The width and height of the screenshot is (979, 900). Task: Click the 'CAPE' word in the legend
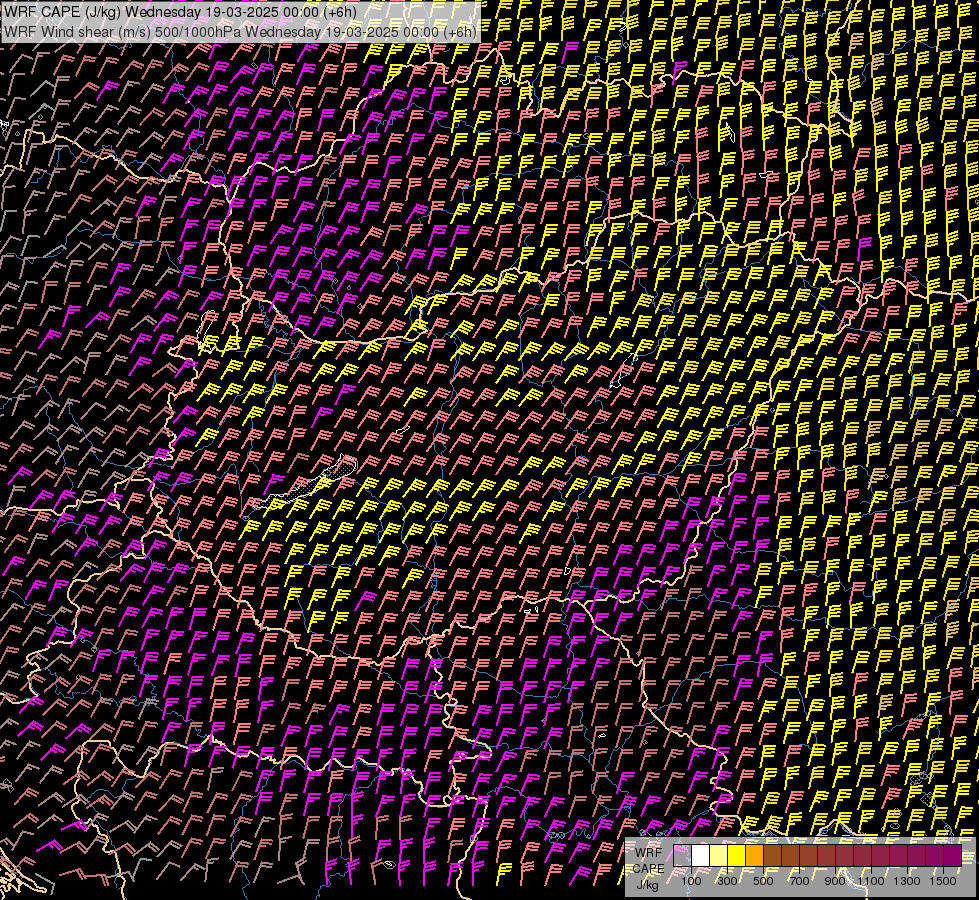(648, 869)
